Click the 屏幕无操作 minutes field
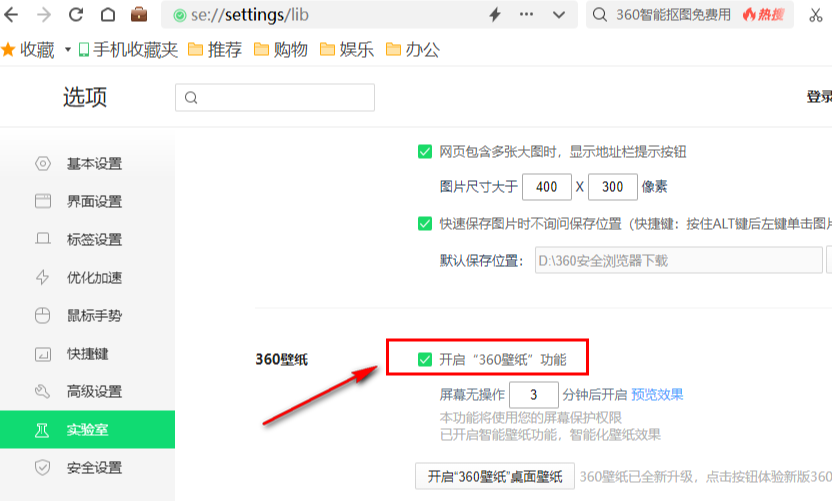The height and width of the screenshot is (501, 832). (534, 395)
